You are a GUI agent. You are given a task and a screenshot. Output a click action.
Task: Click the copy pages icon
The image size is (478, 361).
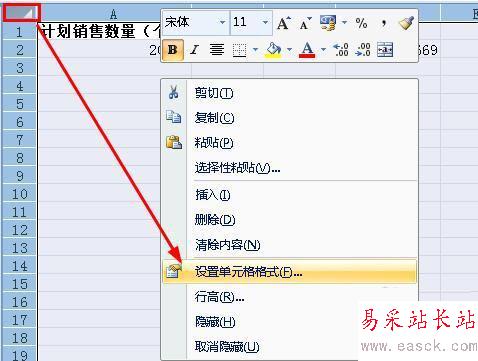pos(174,117)
